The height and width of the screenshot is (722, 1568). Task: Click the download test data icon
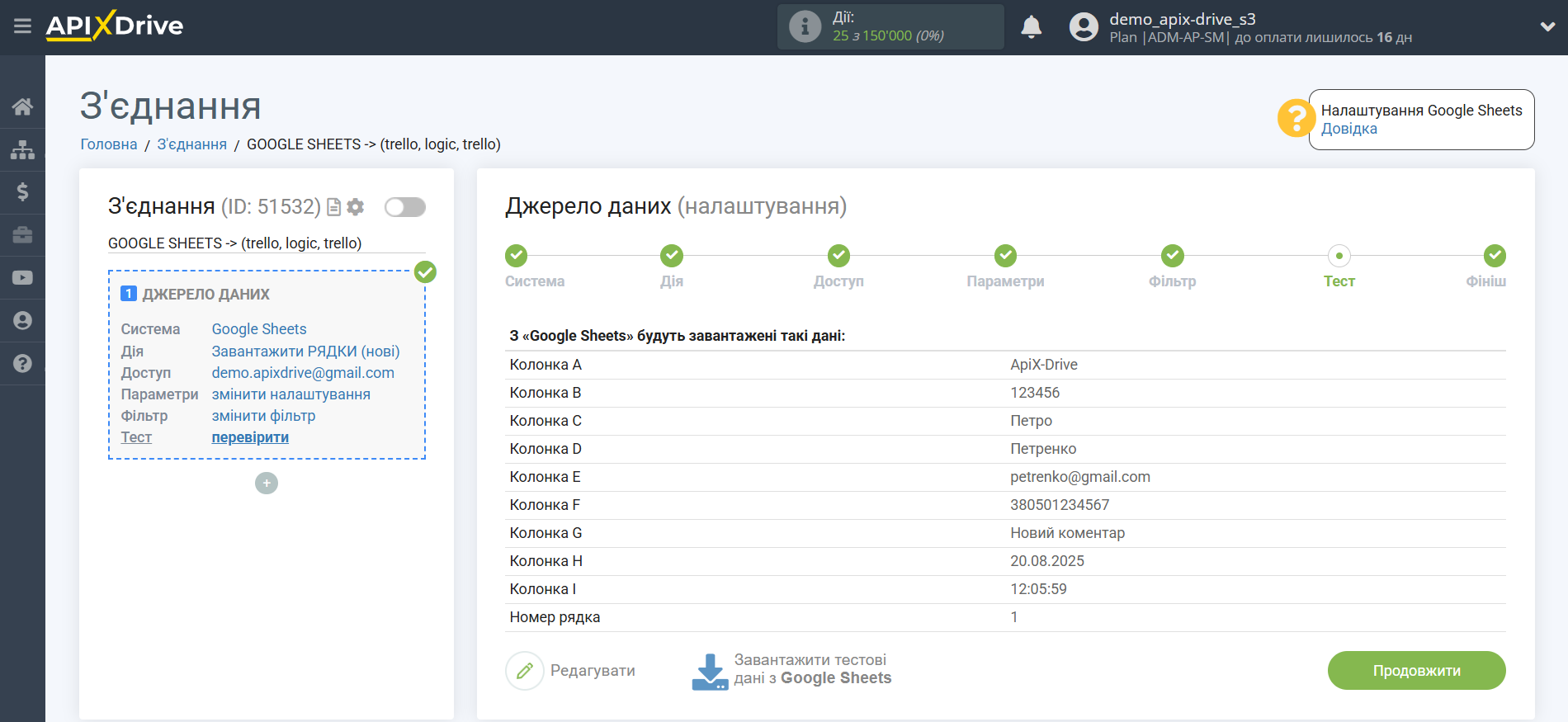click(x=710, y=672)
